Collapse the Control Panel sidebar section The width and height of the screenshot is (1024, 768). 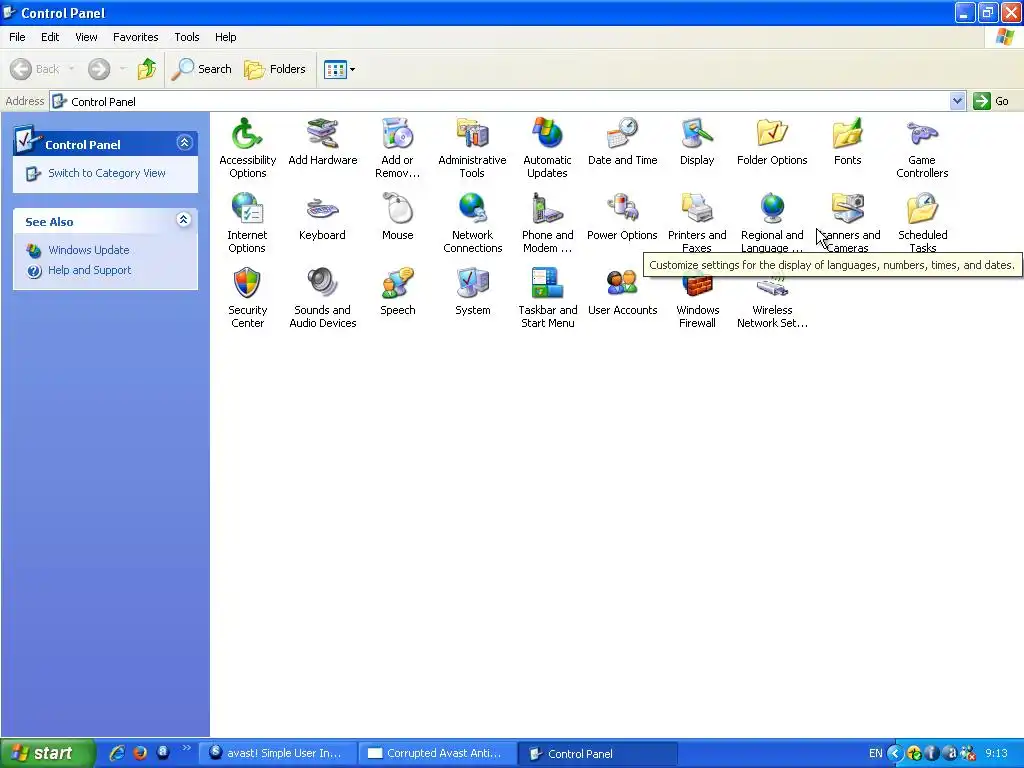pyautogui.click(x=184, y=142)
